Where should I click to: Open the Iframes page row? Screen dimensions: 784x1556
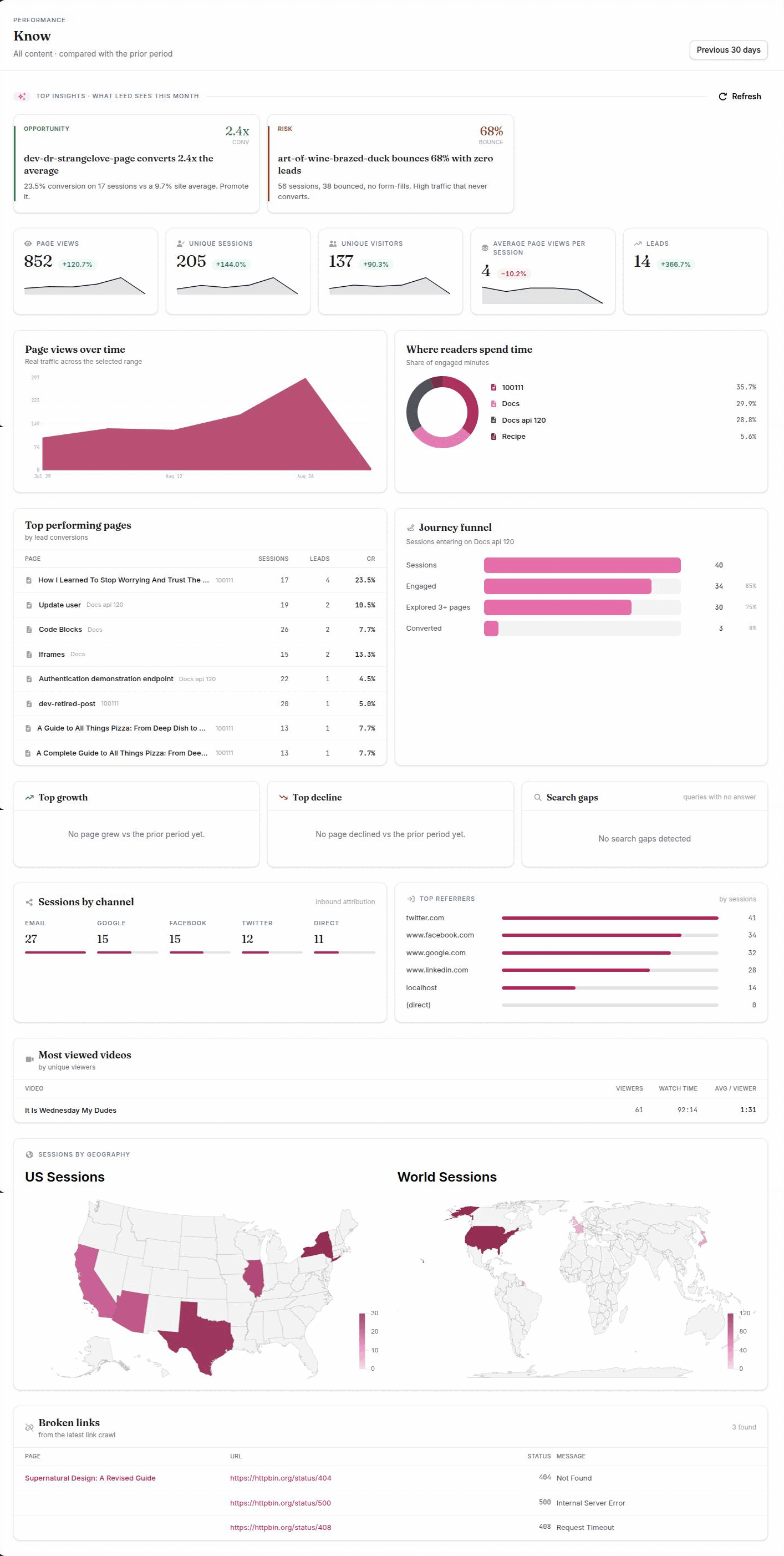coord(200,654)
